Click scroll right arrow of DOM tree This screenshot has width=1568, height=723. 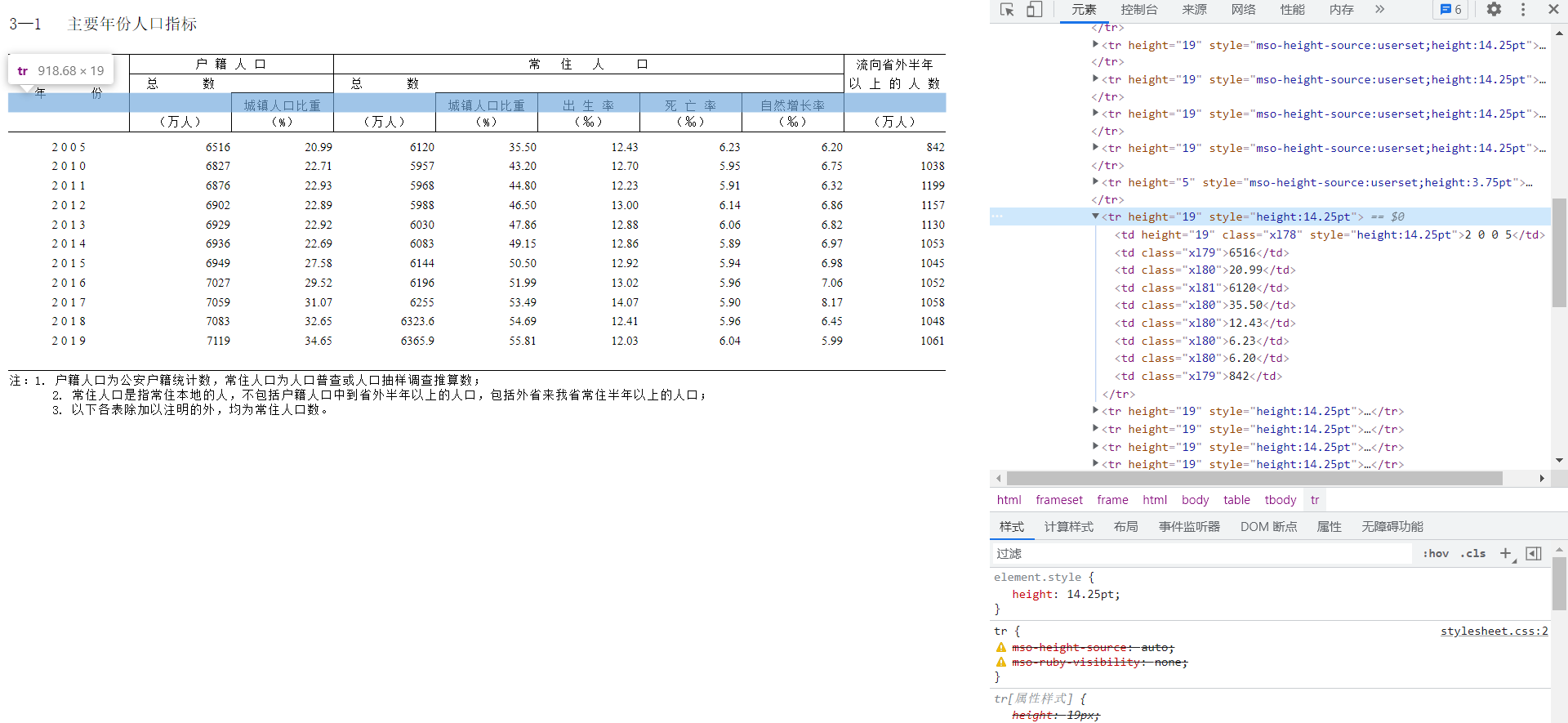(x=1542, y=479)
